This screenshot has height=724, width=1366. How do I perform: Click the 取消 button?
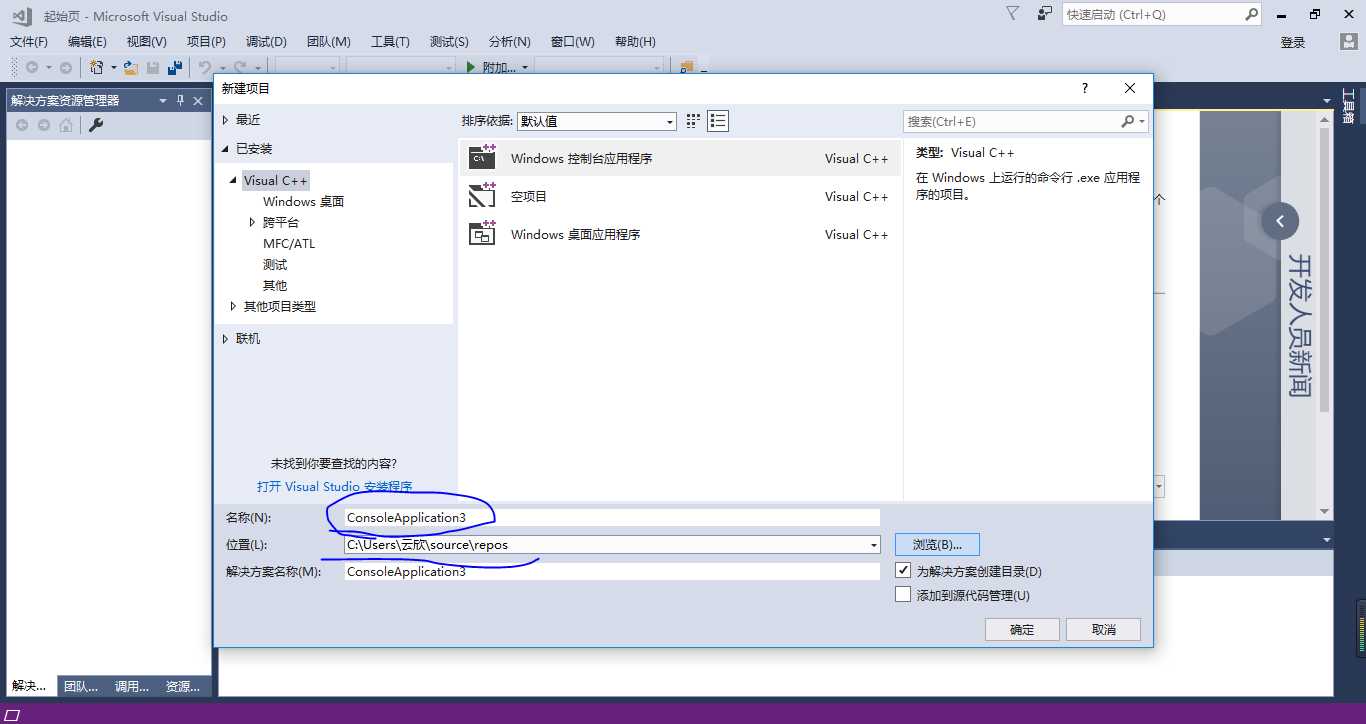pyautogui.click(x=1104, y=629)
